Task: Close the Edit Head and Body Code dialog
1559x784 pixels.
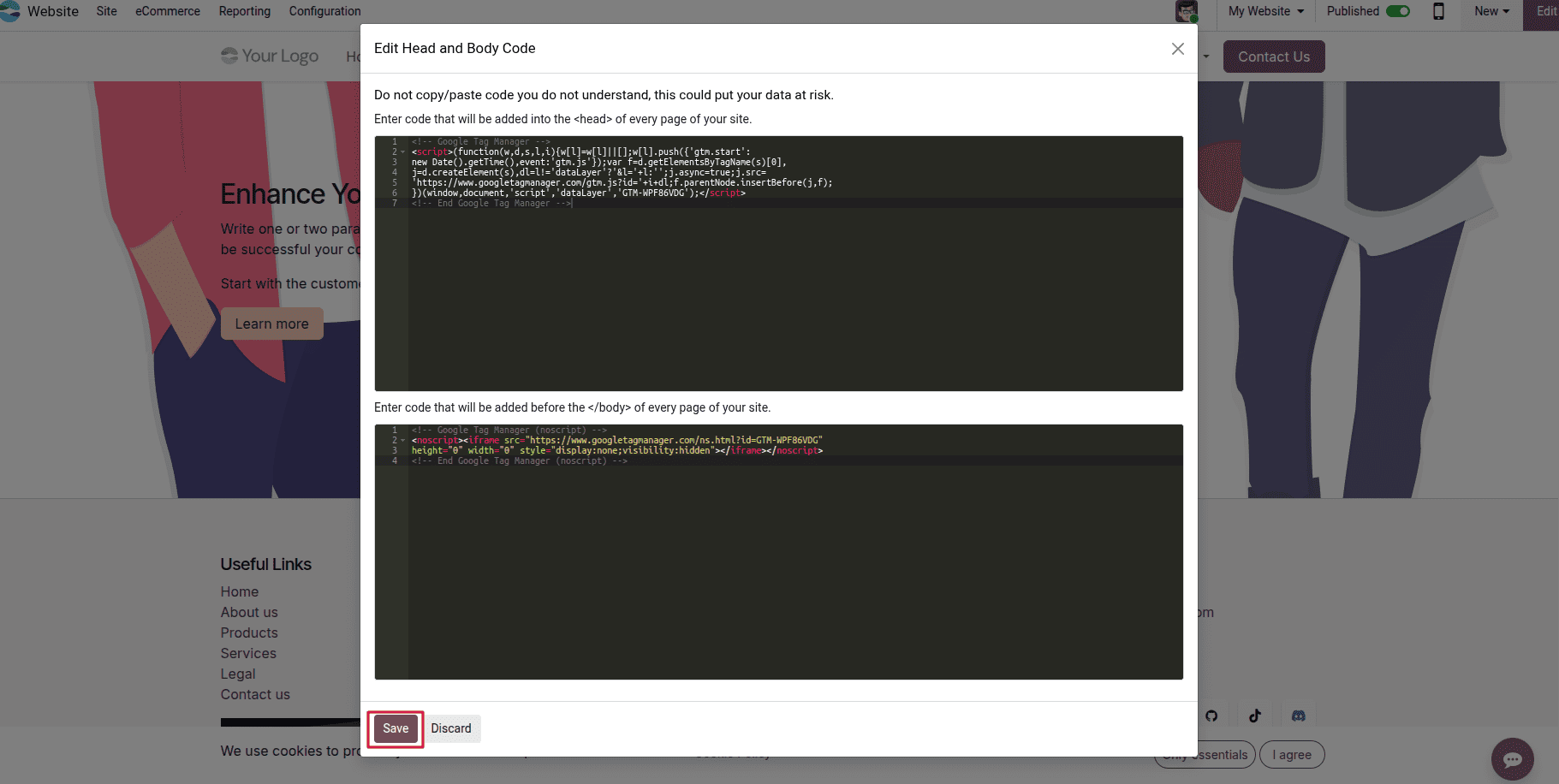Action: (1178, 49)
